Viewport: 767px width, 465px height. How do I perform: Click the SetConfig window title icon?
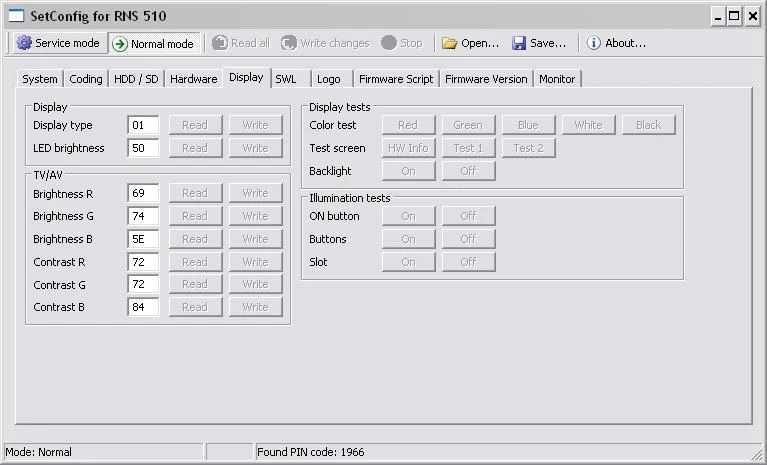(16, 16)
